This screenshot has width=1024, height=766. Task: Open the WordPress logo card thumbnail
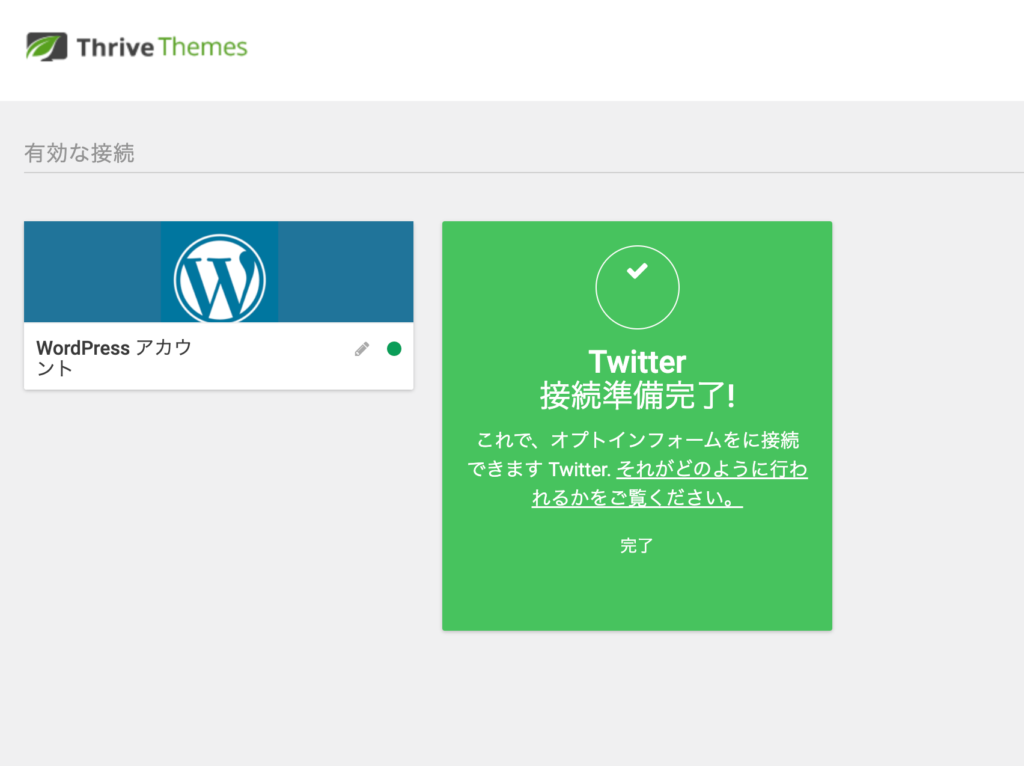[x=219, y=272]
